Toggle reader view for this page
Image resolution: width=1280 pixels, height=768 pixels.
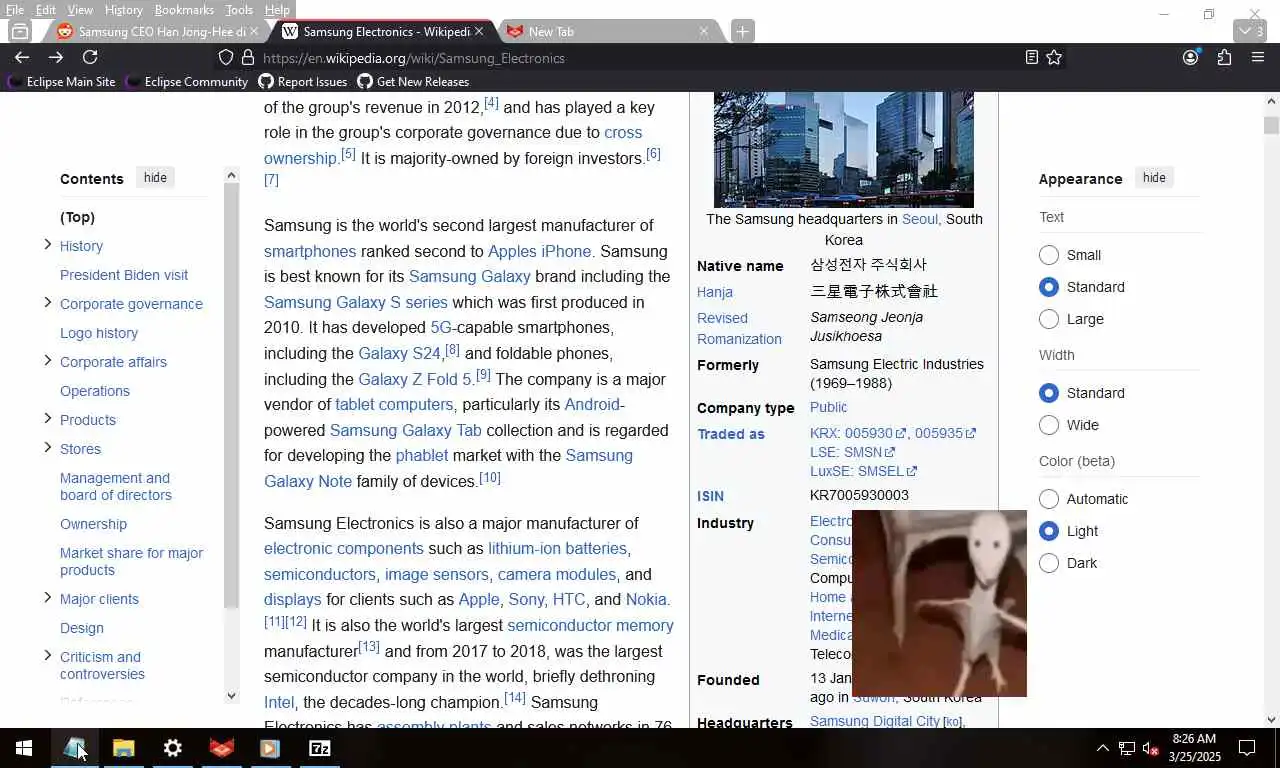1032,58
